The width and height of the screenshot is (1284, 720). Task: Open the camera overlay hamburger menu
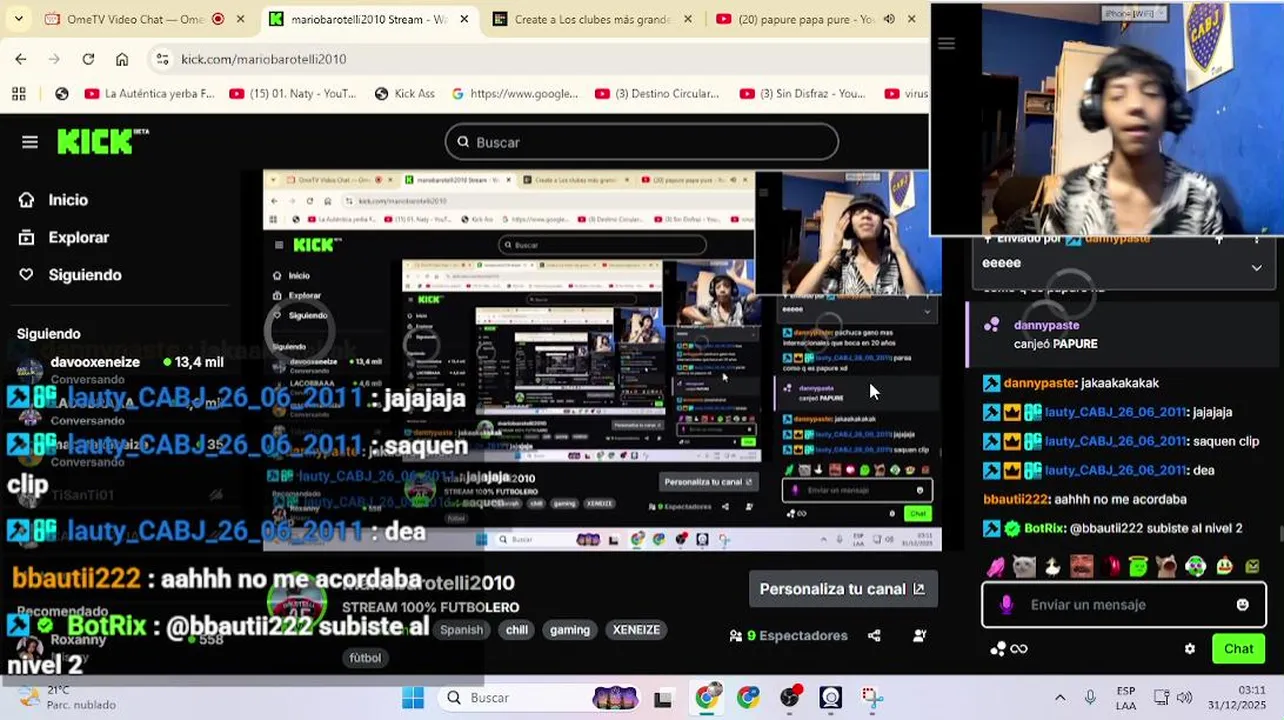coord(946,43)
